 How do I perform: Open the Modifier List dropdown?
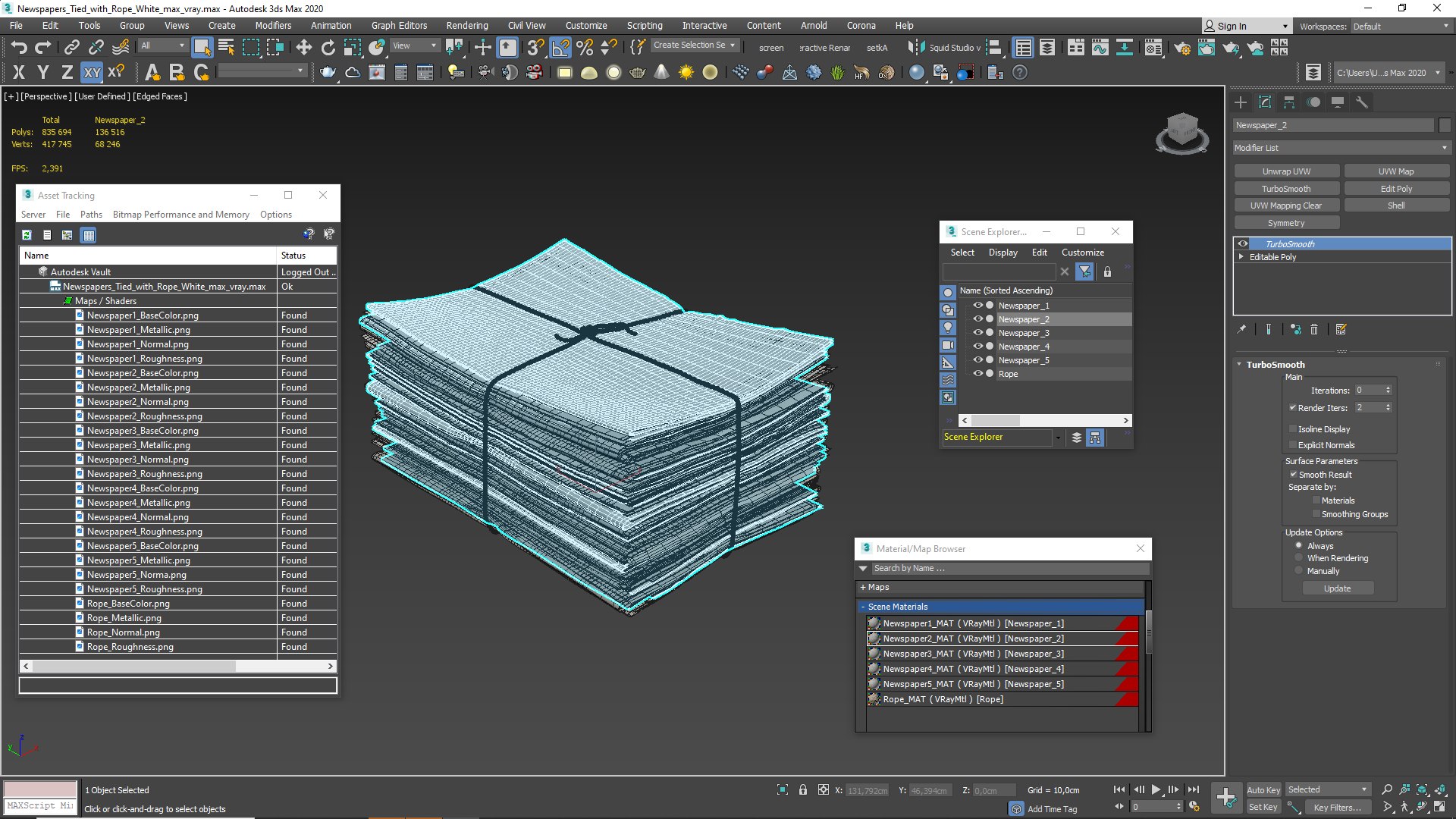(1341, 148)
